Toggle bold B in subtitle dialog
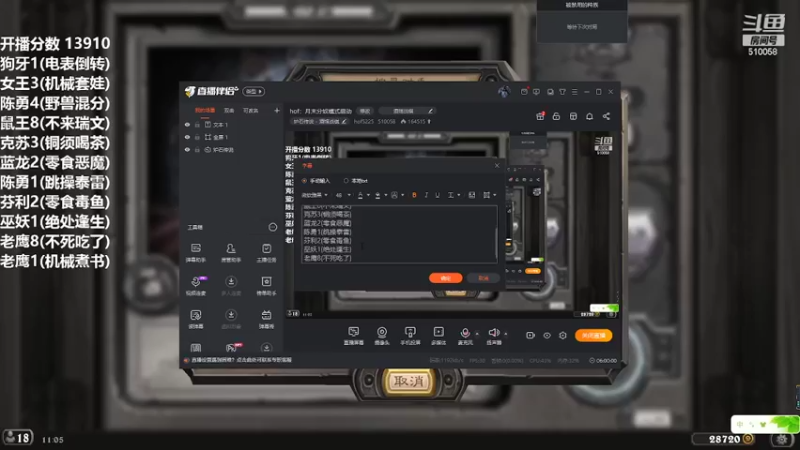Image resolution: width=800 pixels, height=450 pixels. (x=414, y=195)
